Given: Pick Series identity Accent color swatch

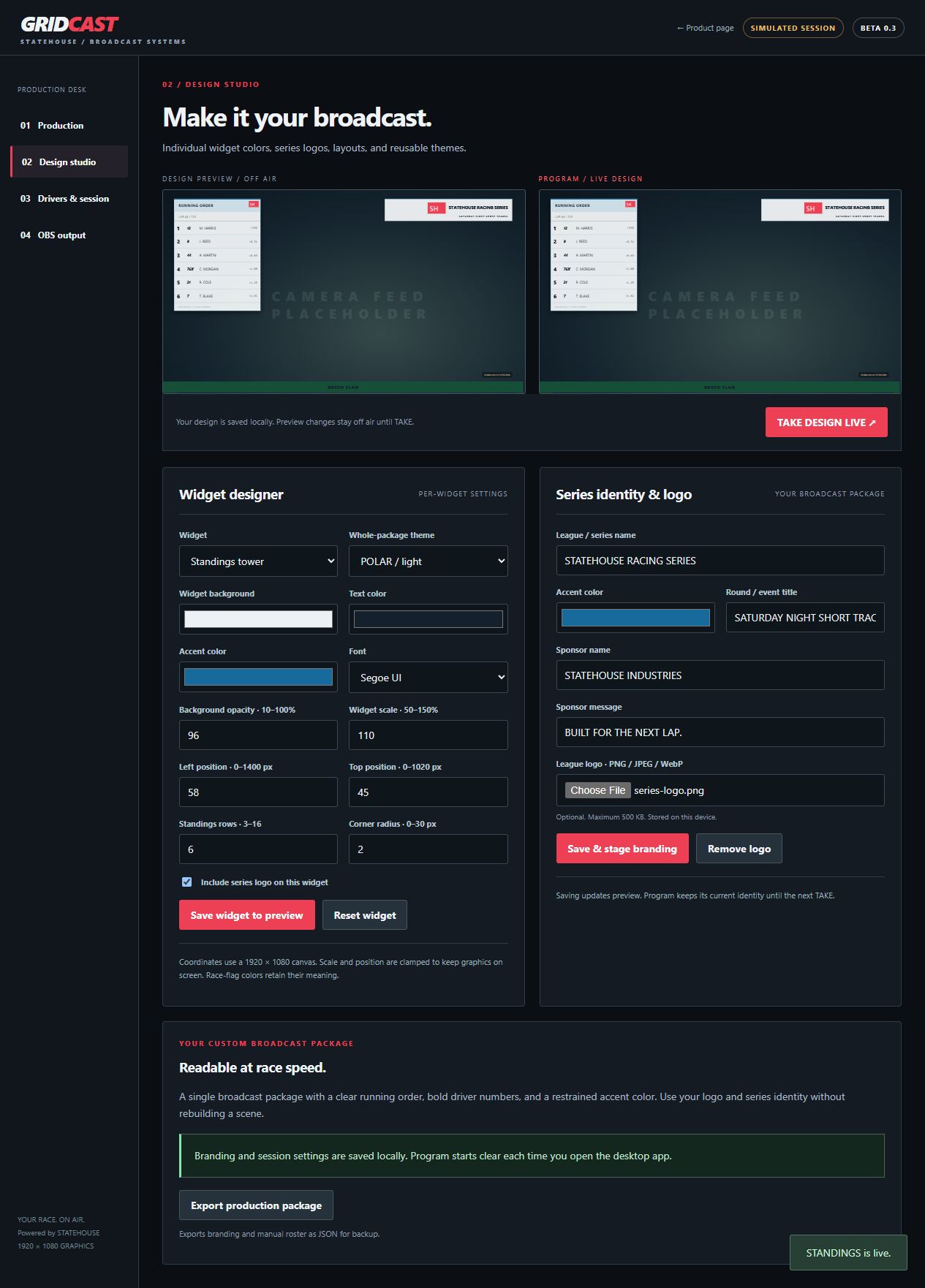Looking at the screenshot, I should point(635,618).
